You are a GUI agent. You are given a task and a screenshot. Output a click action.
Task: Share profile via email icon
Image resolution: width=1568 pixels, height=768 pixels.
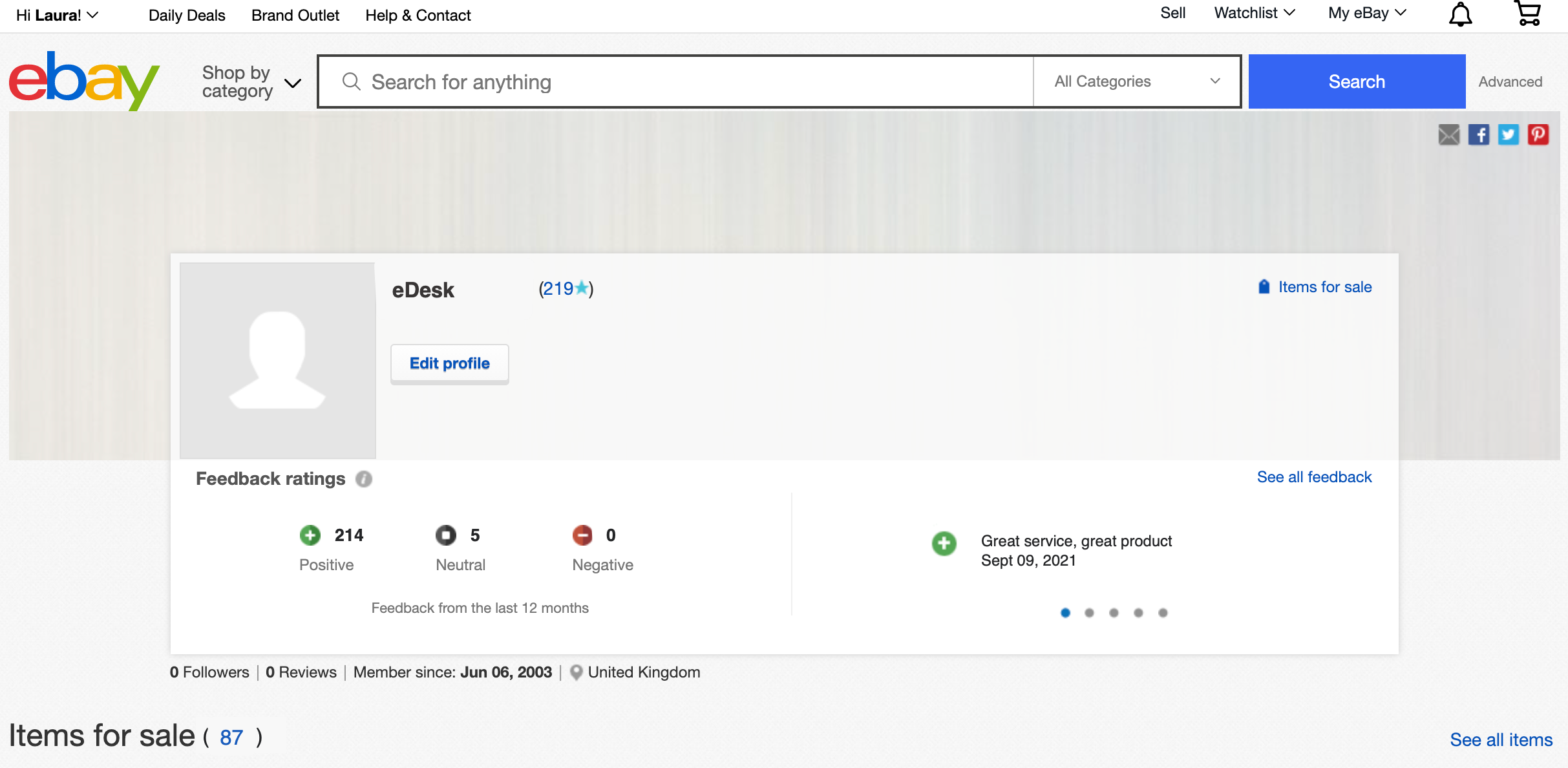point(1449,134)
